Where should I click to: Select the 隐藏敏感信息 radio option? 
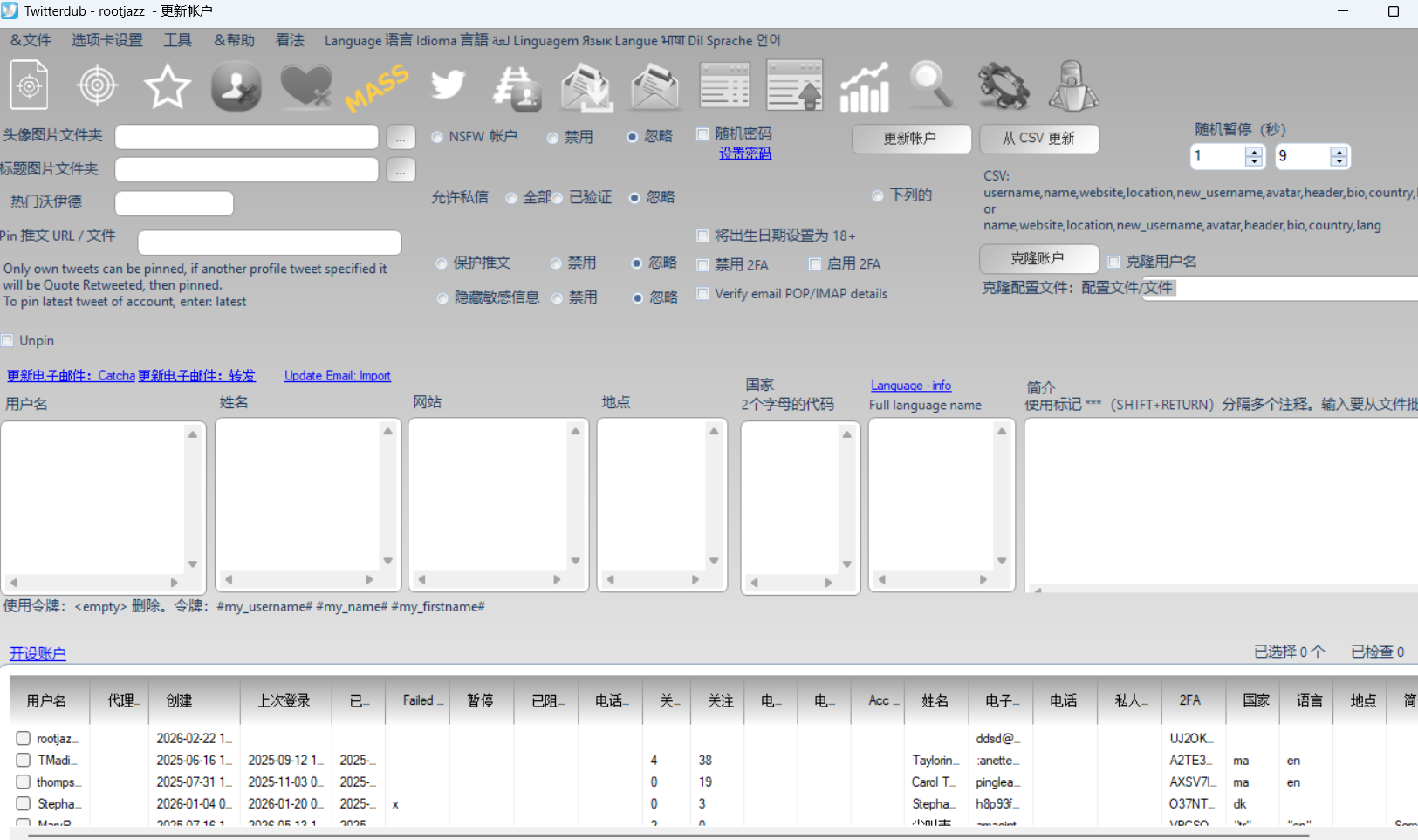coord(442,298)
